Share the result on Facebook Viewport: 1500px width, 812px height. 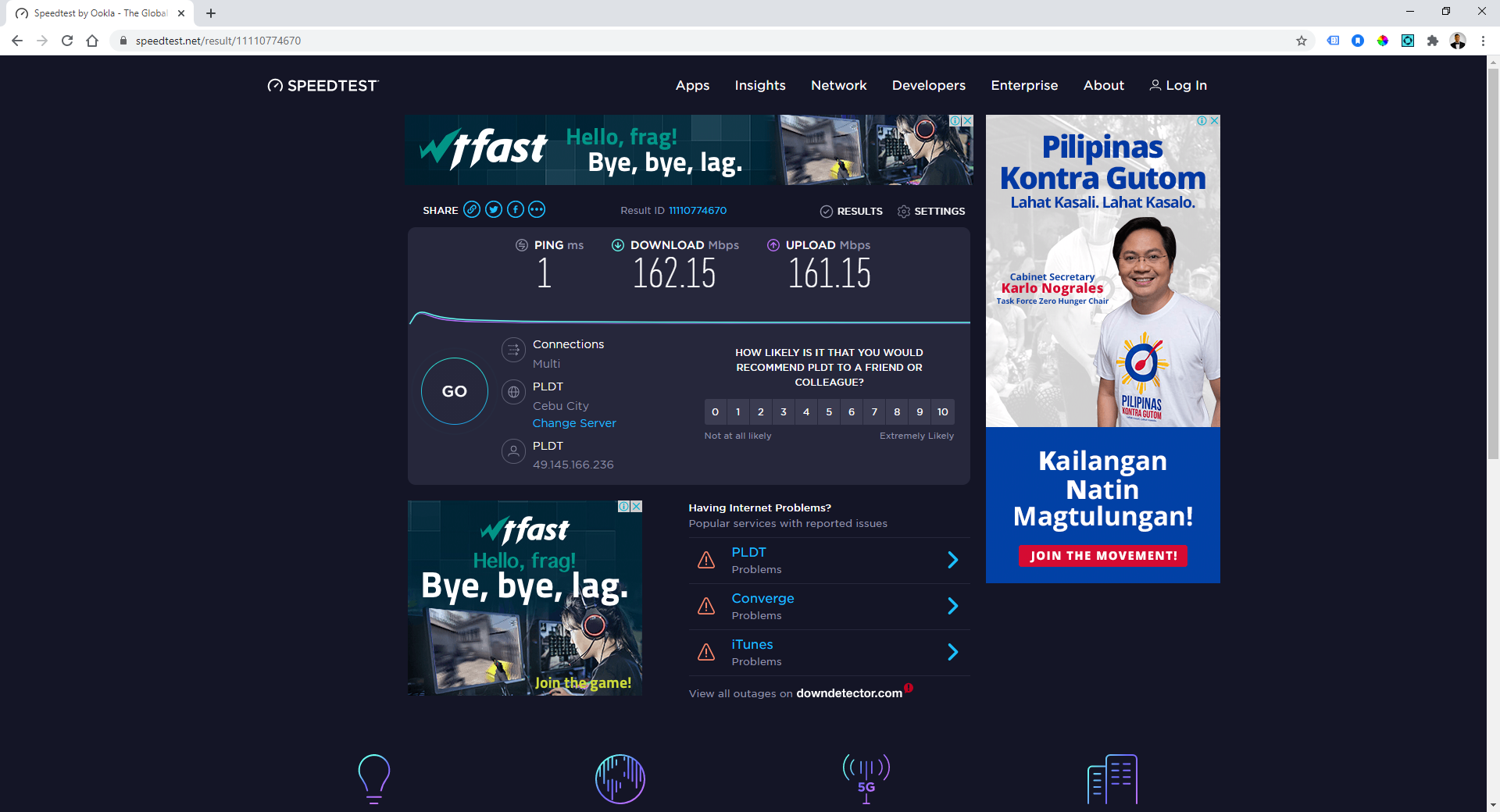516,209
